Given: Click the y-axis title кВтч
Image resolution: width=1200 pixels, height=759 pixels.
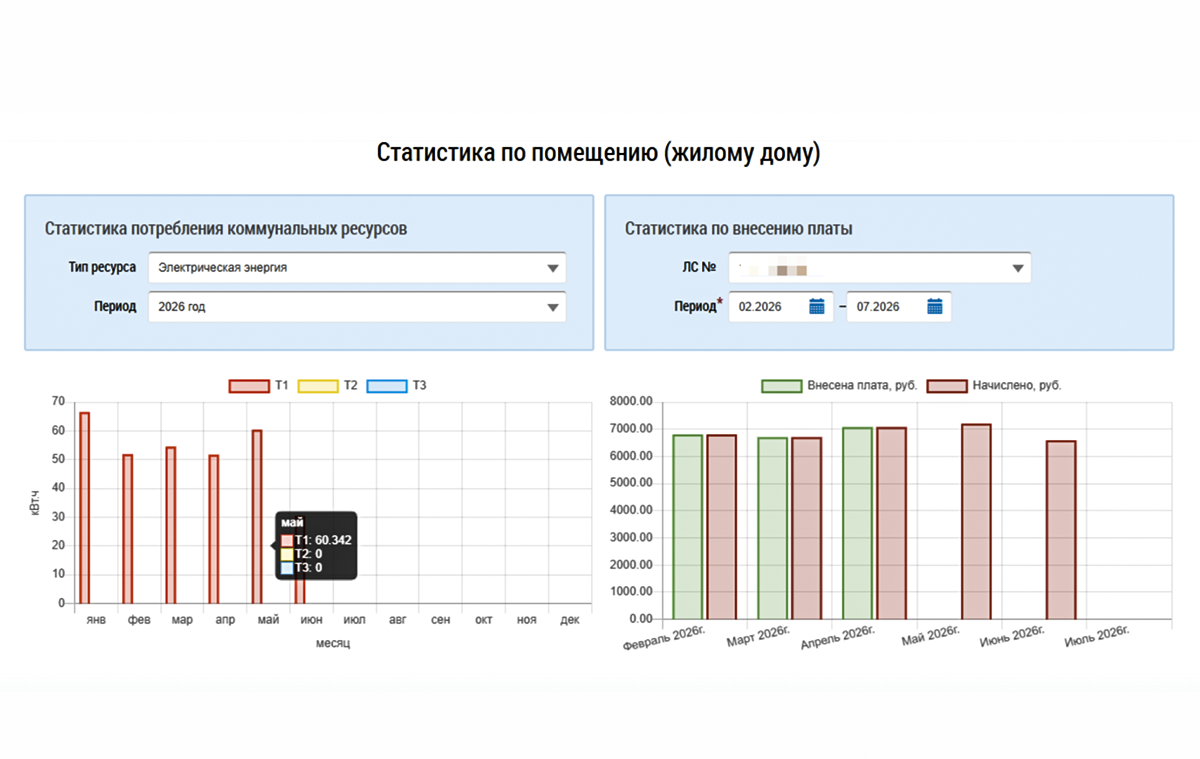Looking at the screenshot, I should point(35,502).
